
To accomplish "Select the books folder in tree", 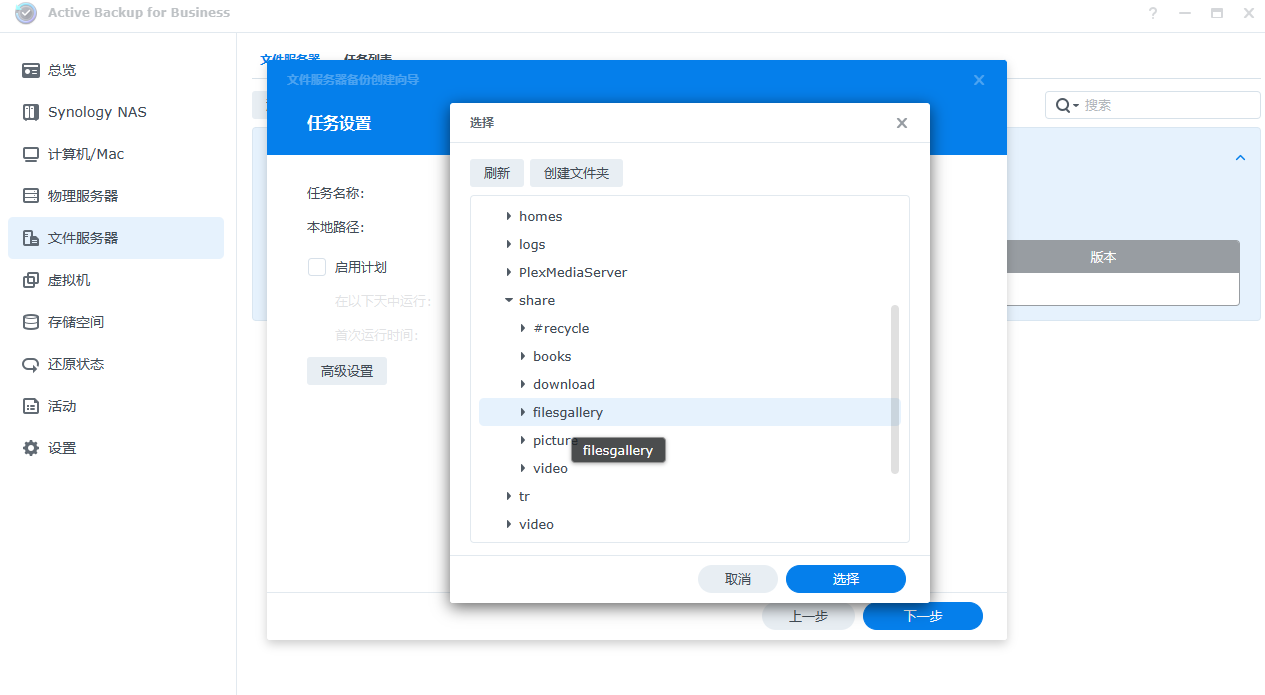I will (x=552, y=356).
